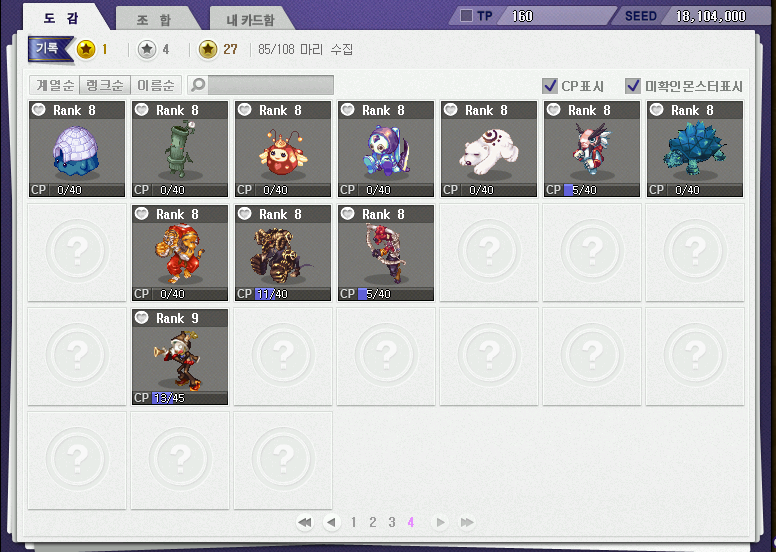Jump to the last page
Viewport: 776px width, 552px height.
click(467, 522)
